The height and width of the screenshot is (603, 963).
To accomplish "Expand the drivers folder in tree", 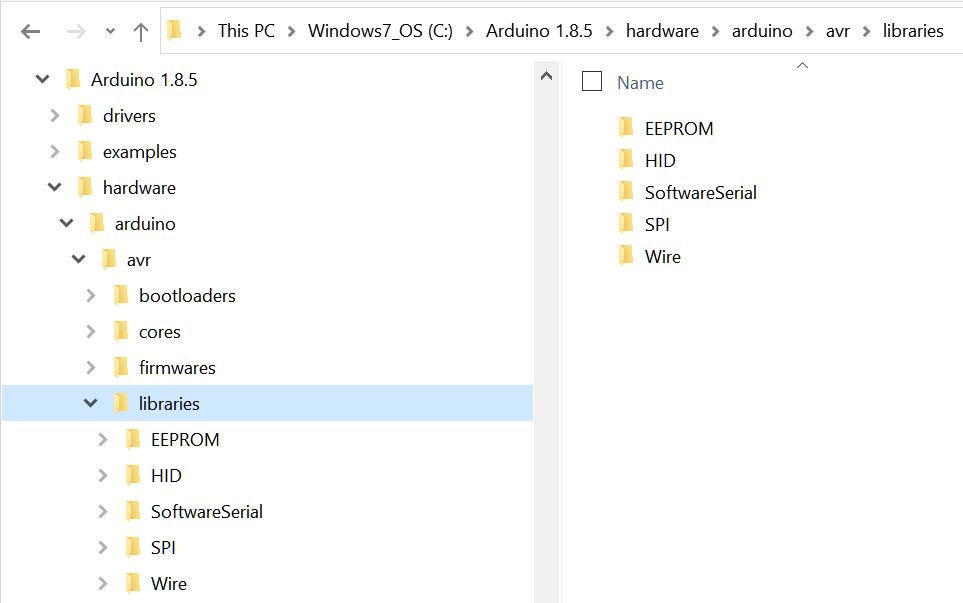I will coord(55,116).
